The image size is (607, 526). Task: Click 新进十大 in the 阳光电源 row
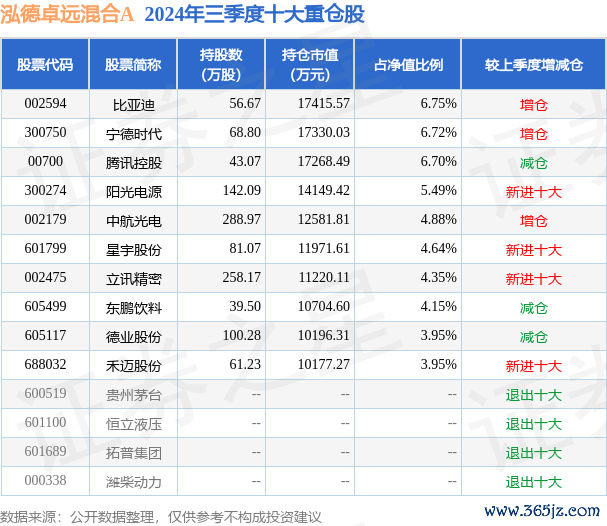pyautogui.click(x=533, y=192)
